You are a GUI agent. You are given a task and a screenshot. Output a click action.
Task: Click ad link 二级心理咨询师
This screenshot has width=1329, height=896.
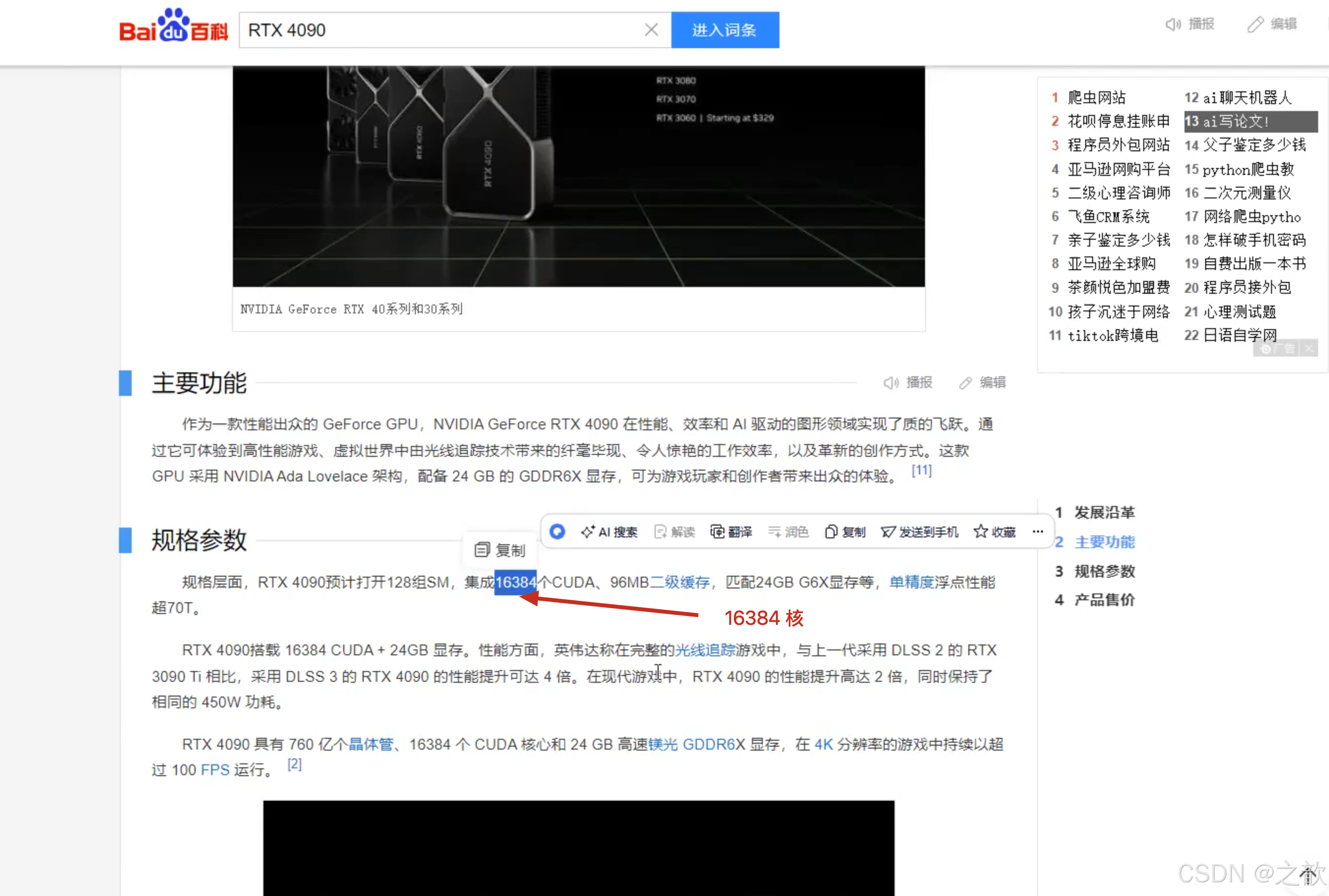[x=1119, y=193]
